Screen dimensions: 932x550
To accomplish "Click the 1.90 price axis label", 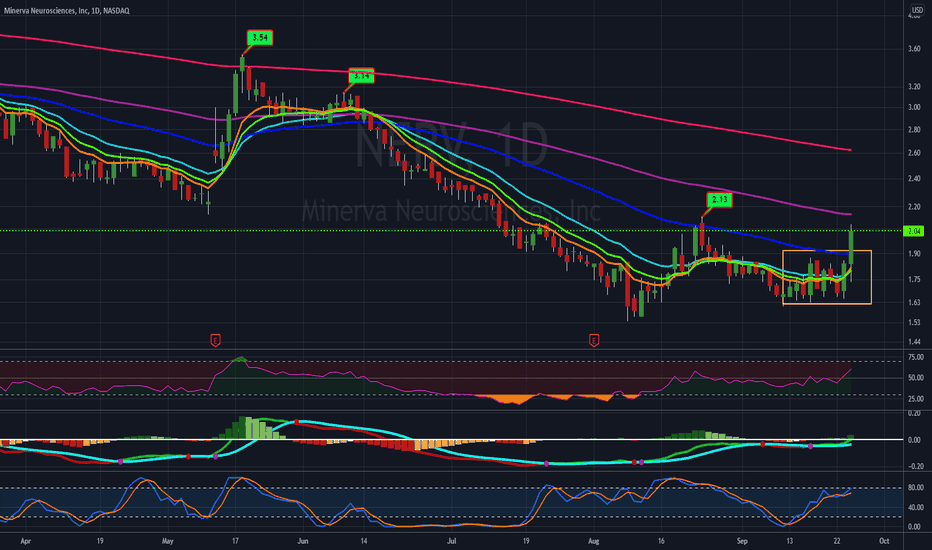I will click(x=914, y=254).
